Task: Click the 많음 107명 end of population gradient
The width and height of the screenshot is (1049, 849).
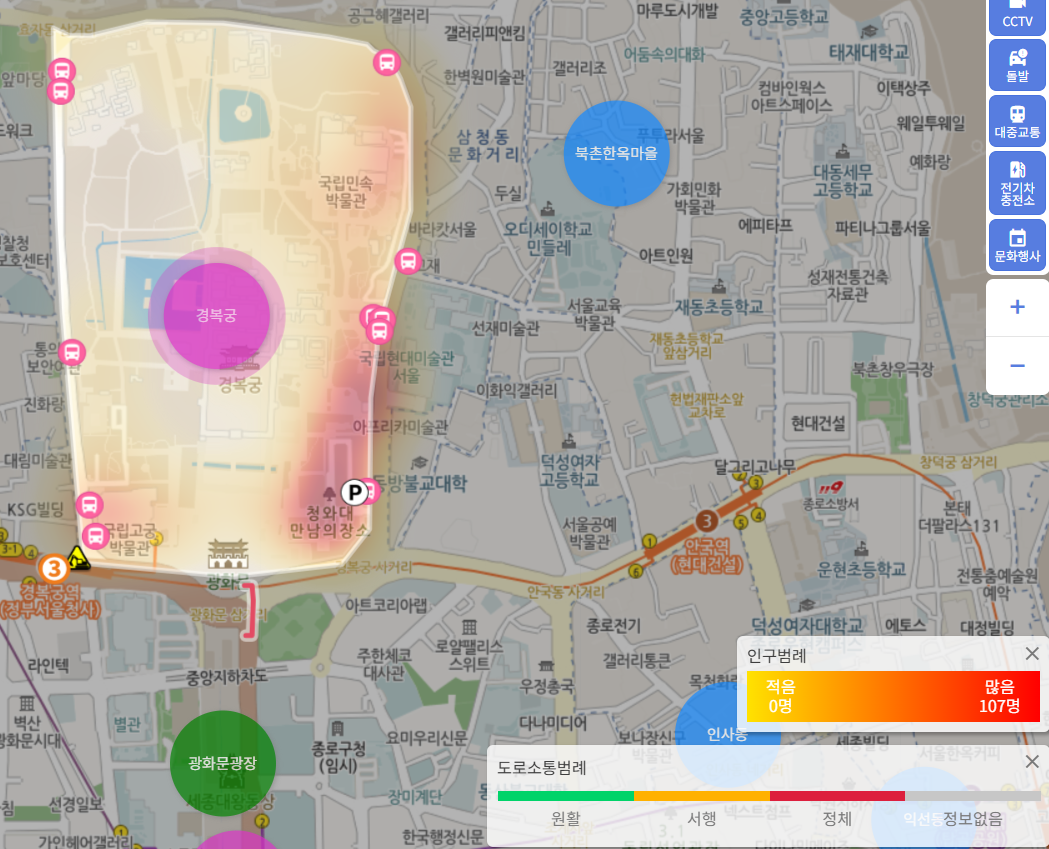Action: tap(999, 696)
